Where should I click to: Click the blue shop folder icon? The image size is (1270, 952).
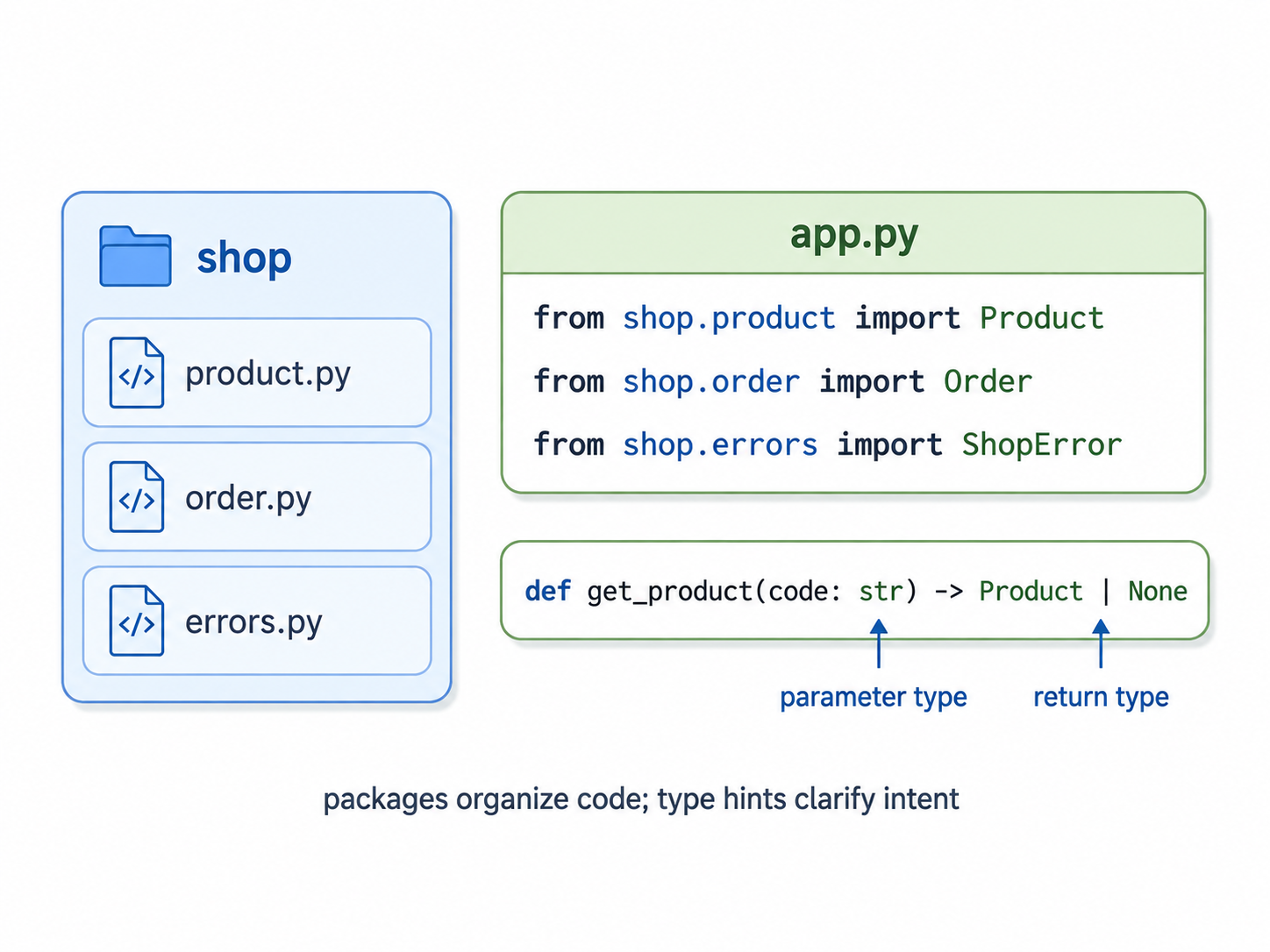135,256
